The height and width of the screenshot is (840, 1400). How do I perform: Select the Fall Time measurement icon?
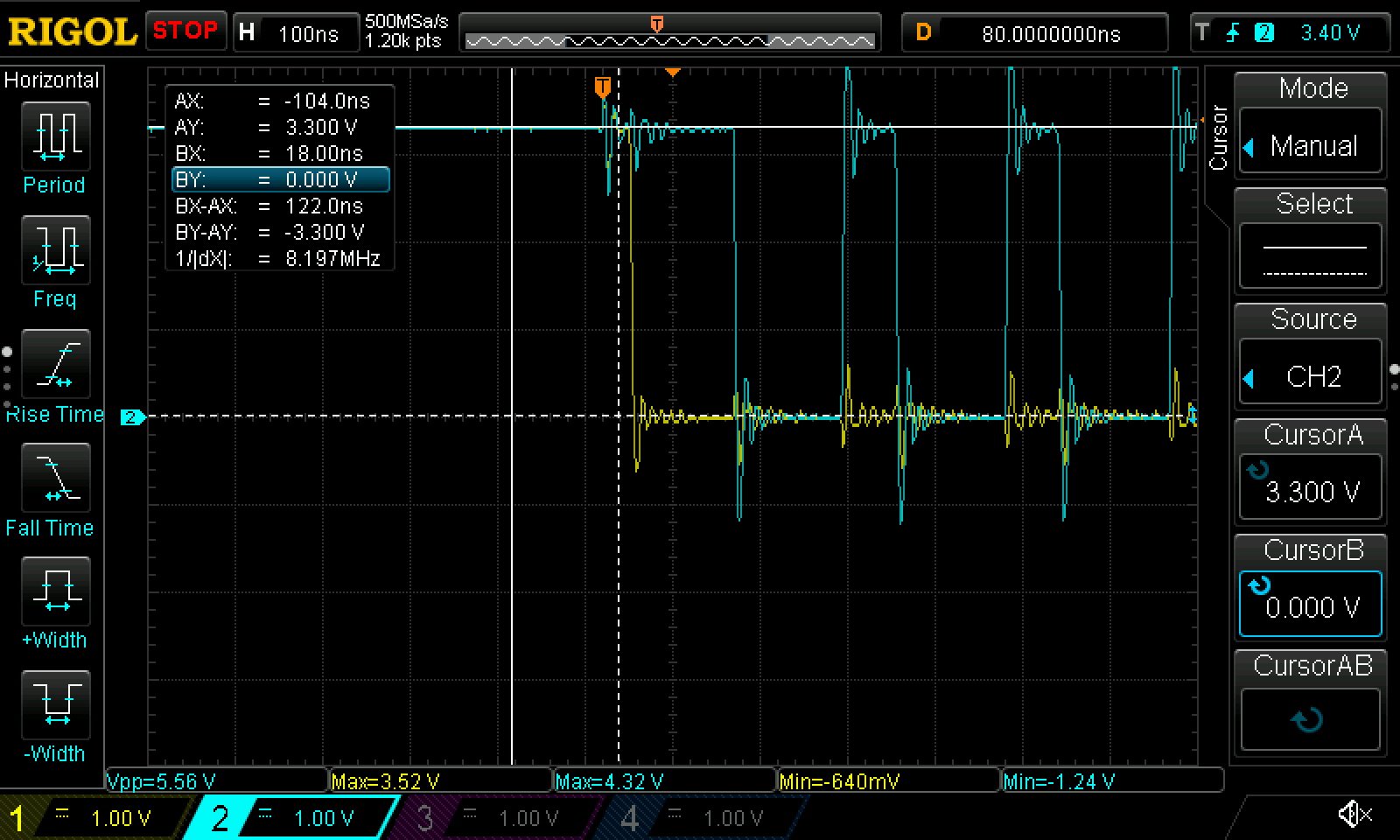(x=55, y=478)
